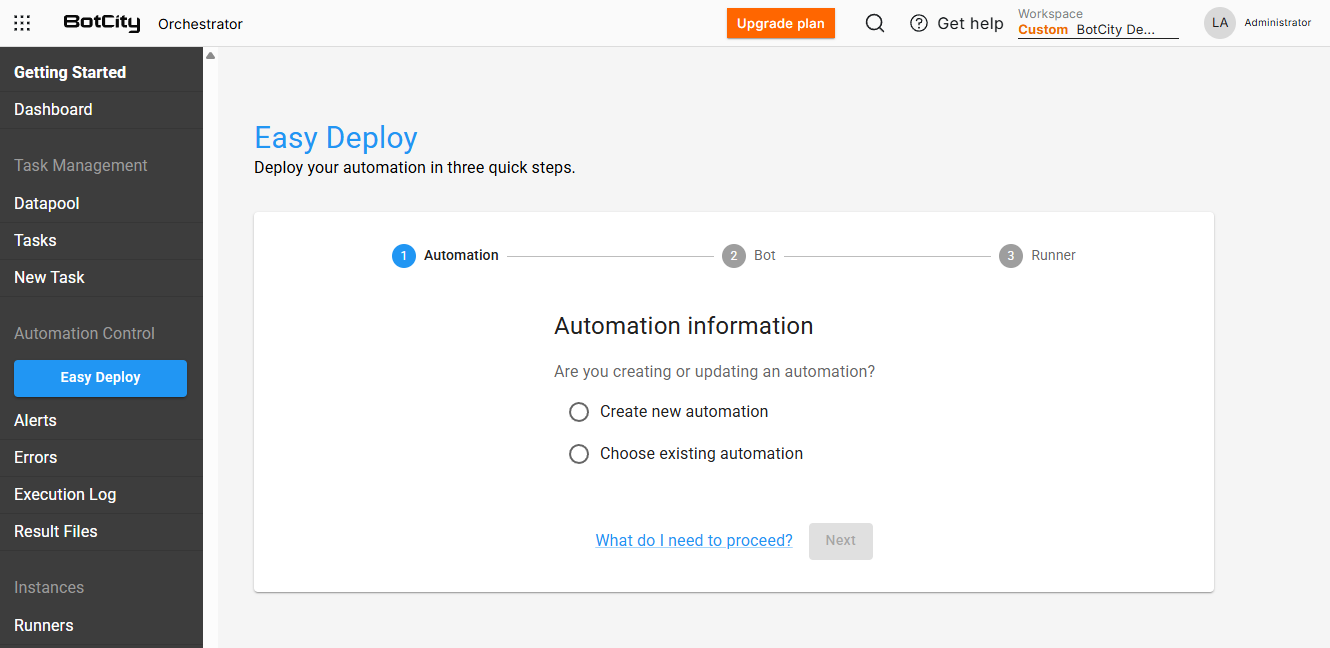
Task: Click the step 3 Runner circle
Action: 1011,256
